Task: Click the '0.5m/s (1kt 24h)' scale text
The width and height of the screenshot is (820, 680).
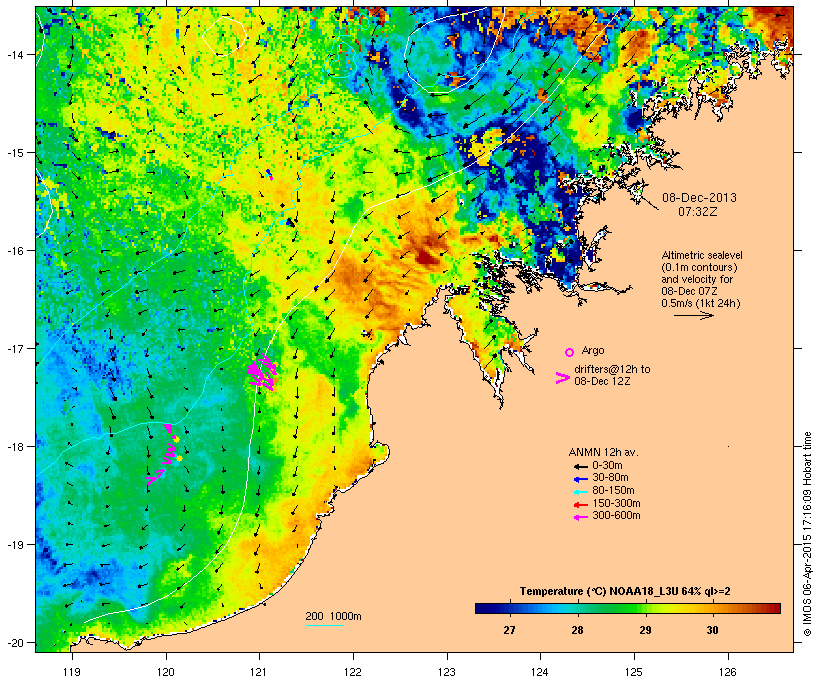Action: tap(701, 303)
